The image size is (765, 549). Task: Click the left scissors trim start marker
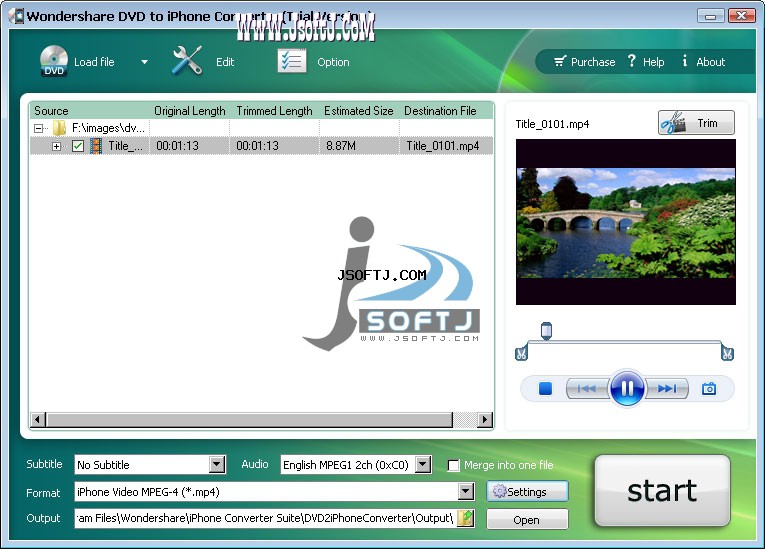point(521,352)
